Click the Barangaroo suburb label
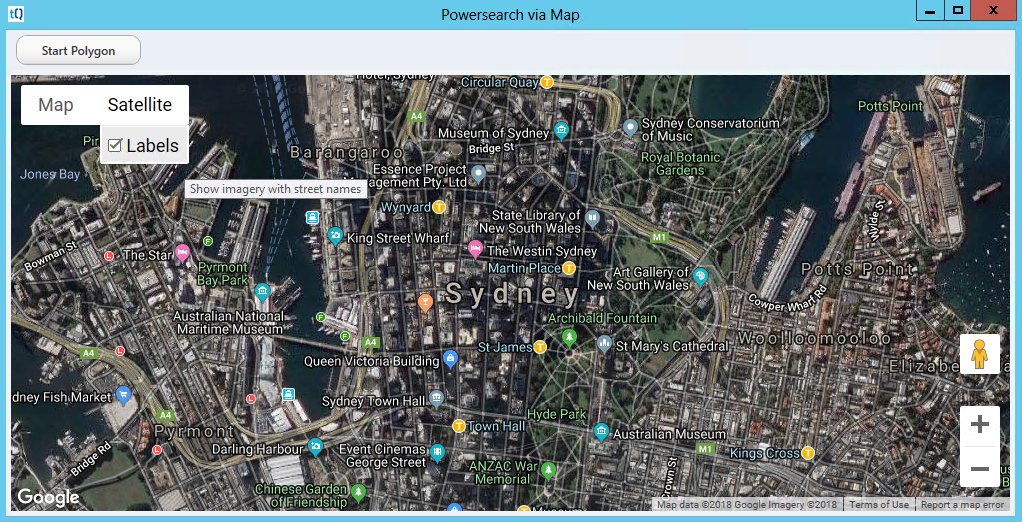Screen dimensions: 1022x522 [348, 152]
